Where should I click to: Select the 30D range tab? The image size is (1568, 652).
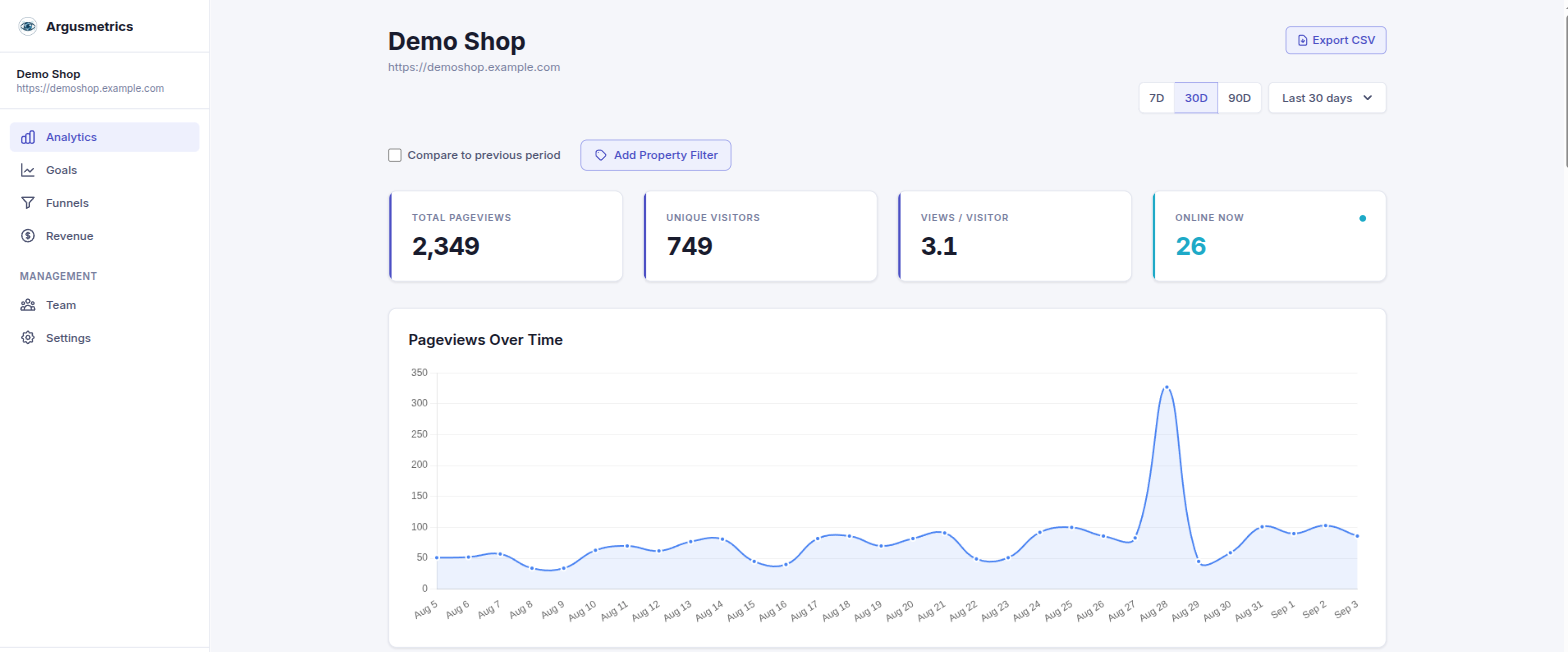pos(1196,98)
